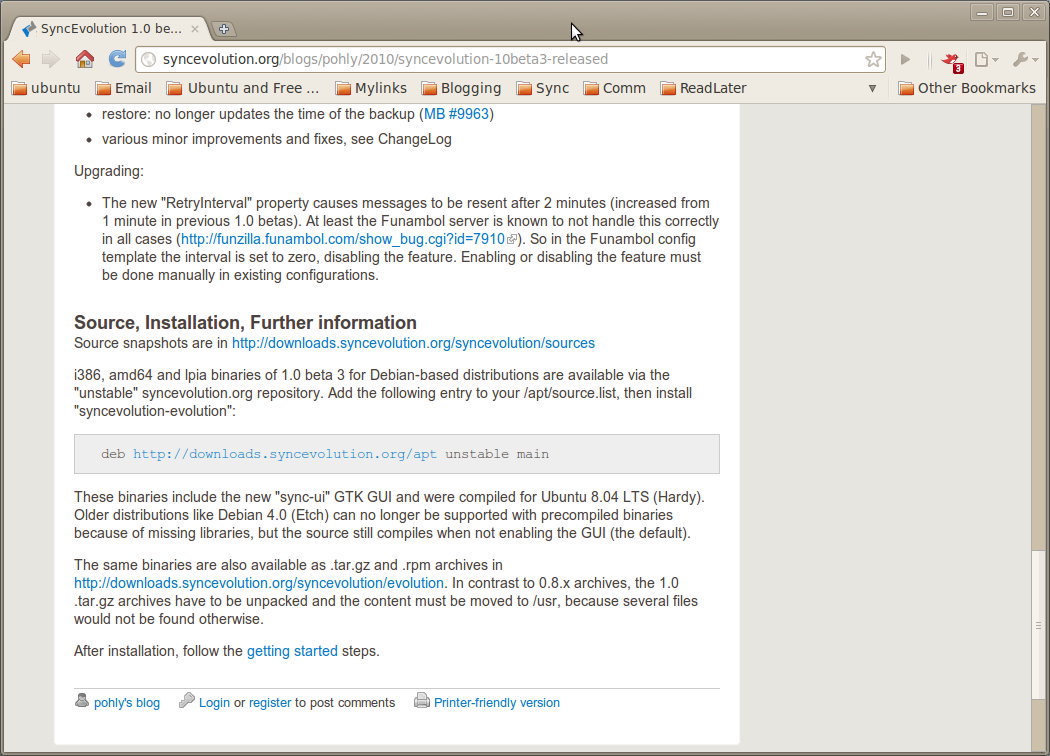1050x756 pixels.
Task: Click the register link
Action: tap(270, 703)
